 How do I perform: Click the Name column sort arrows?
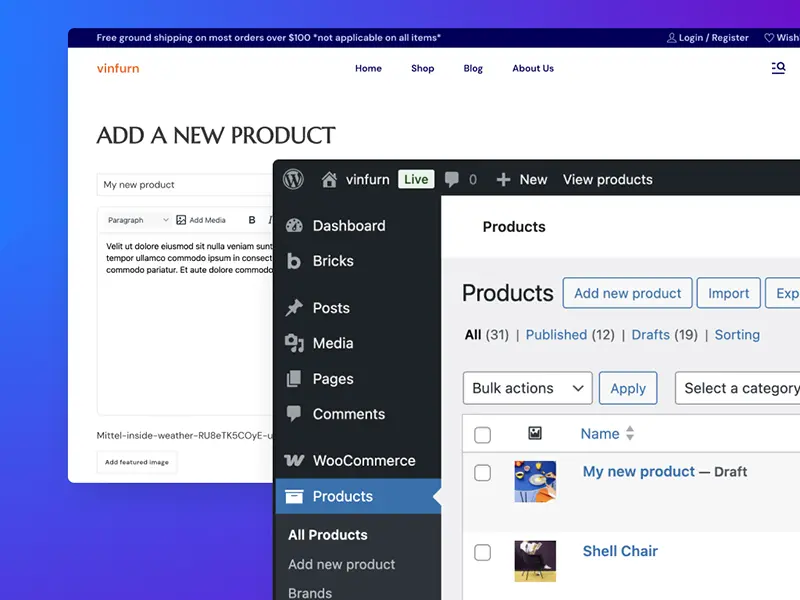click(x=630, y=433)
